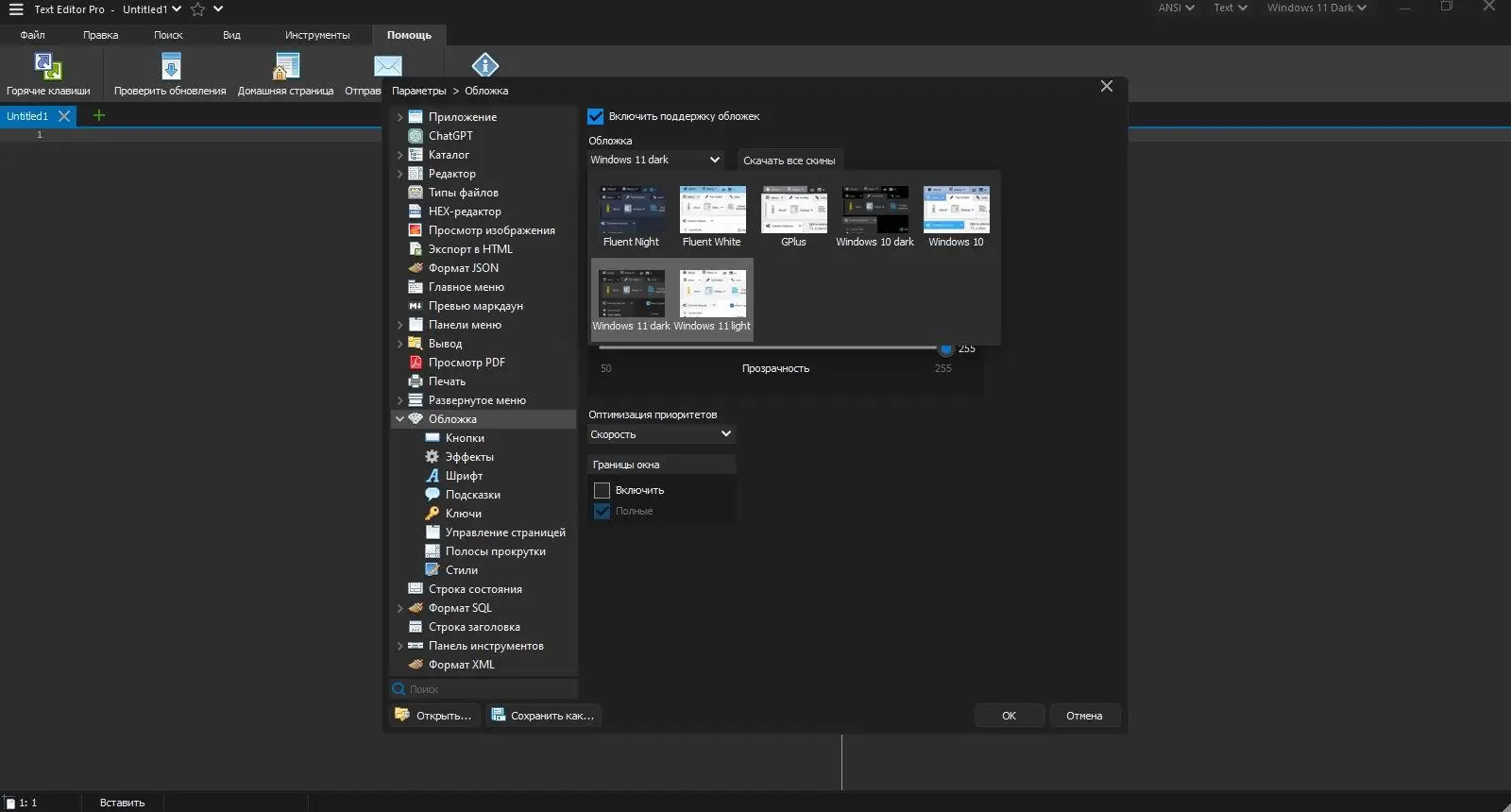1511x812 pixels.
Task: Open the Шрифт font settings icon
Action: pos(433,476)
